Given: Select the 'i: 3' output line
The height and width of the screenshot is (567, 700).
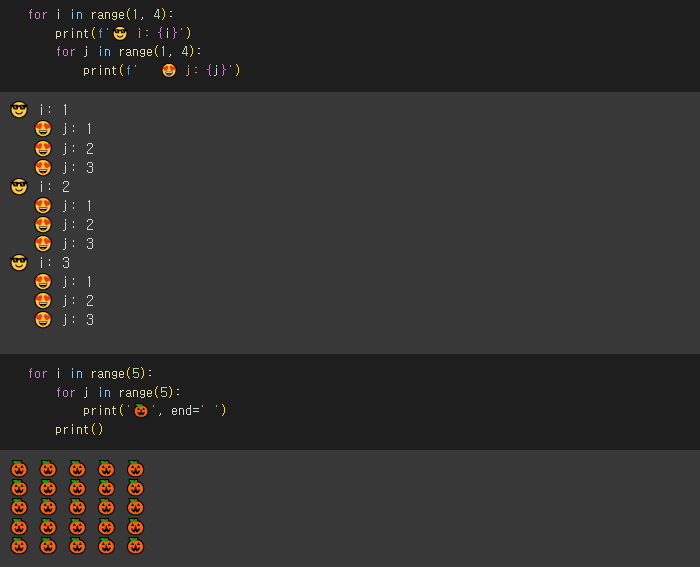Looking at the screenshot, I should [40, 263].
